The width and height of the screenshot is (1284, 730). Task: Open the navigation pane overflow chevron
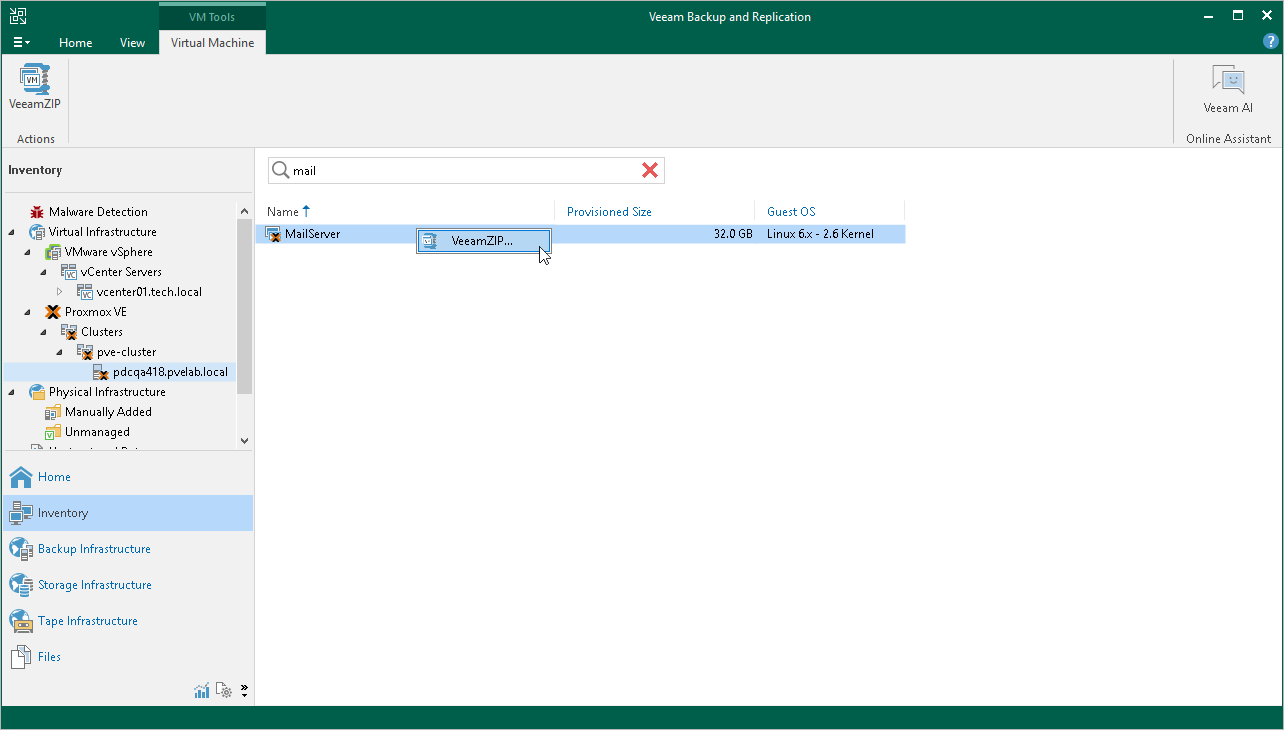click(x=244, y=690)
